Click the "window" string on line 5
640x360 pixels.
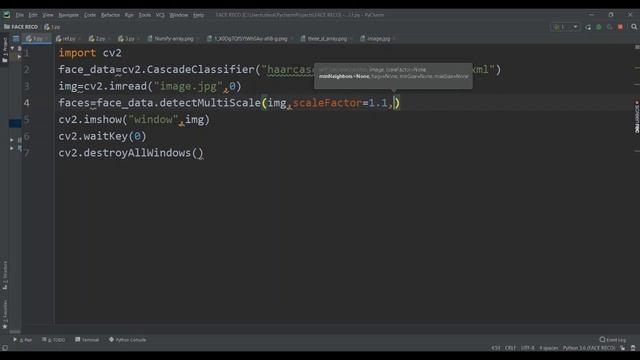(x=153, y=120)
